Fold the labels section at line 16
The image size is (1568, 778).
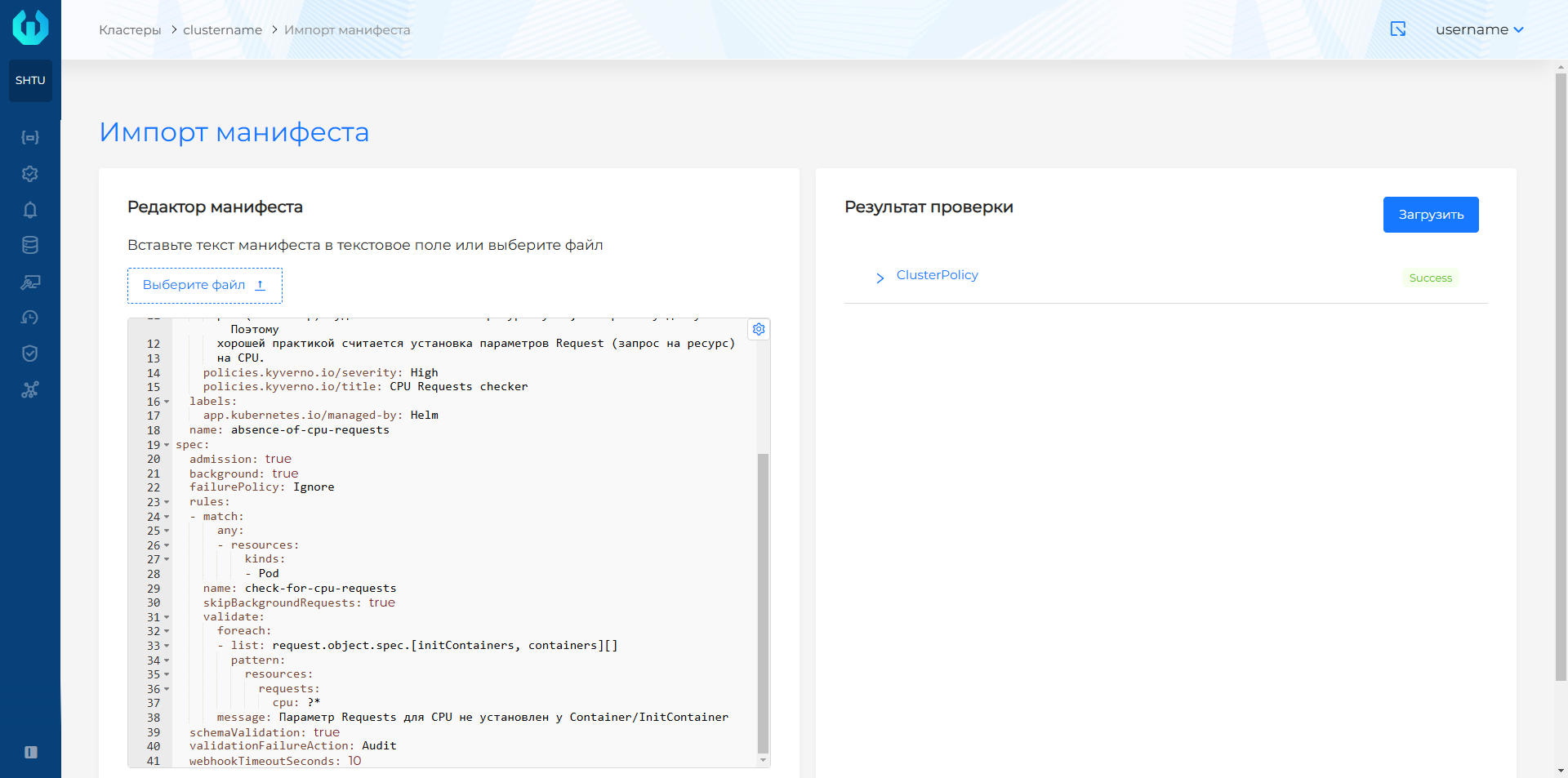[x=167, y=402]
